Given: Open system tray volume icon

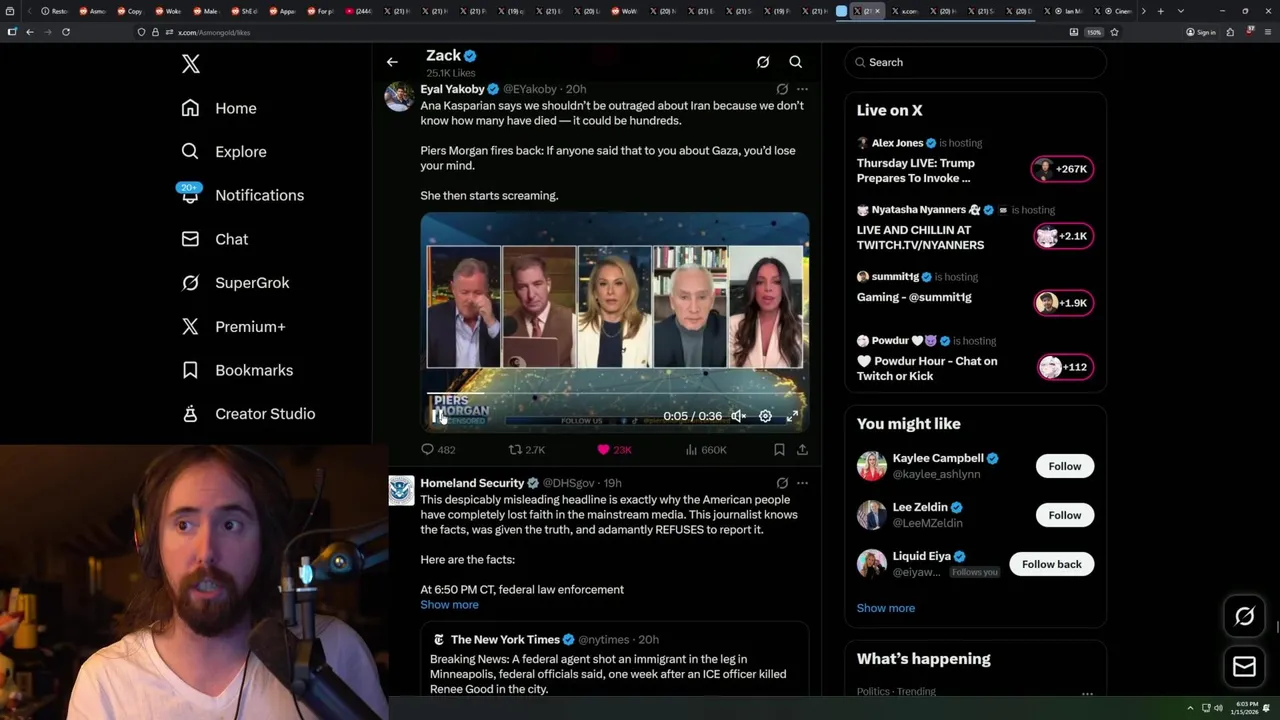Looking at the screenshot, I should point(1218,708).
